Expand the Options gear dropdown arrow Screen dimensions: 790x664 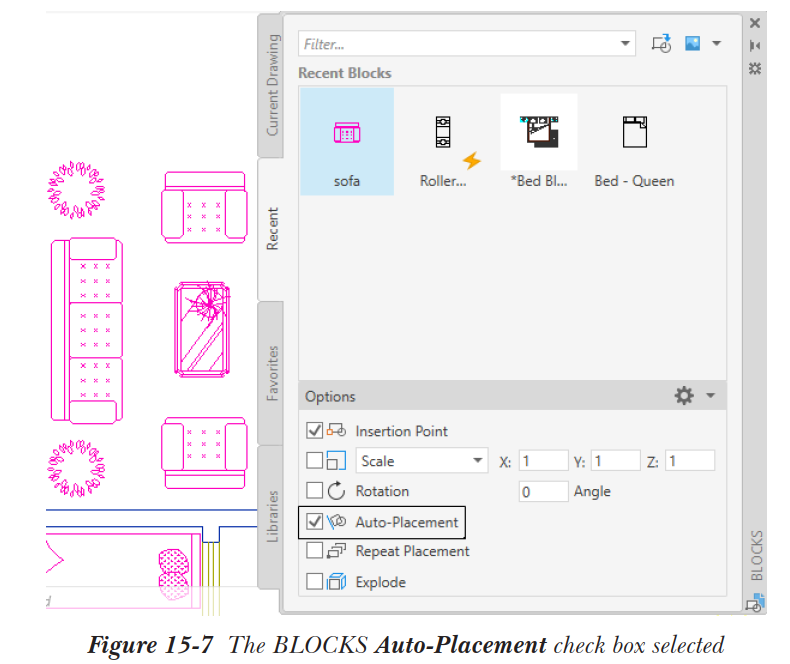tap(710, 395)
